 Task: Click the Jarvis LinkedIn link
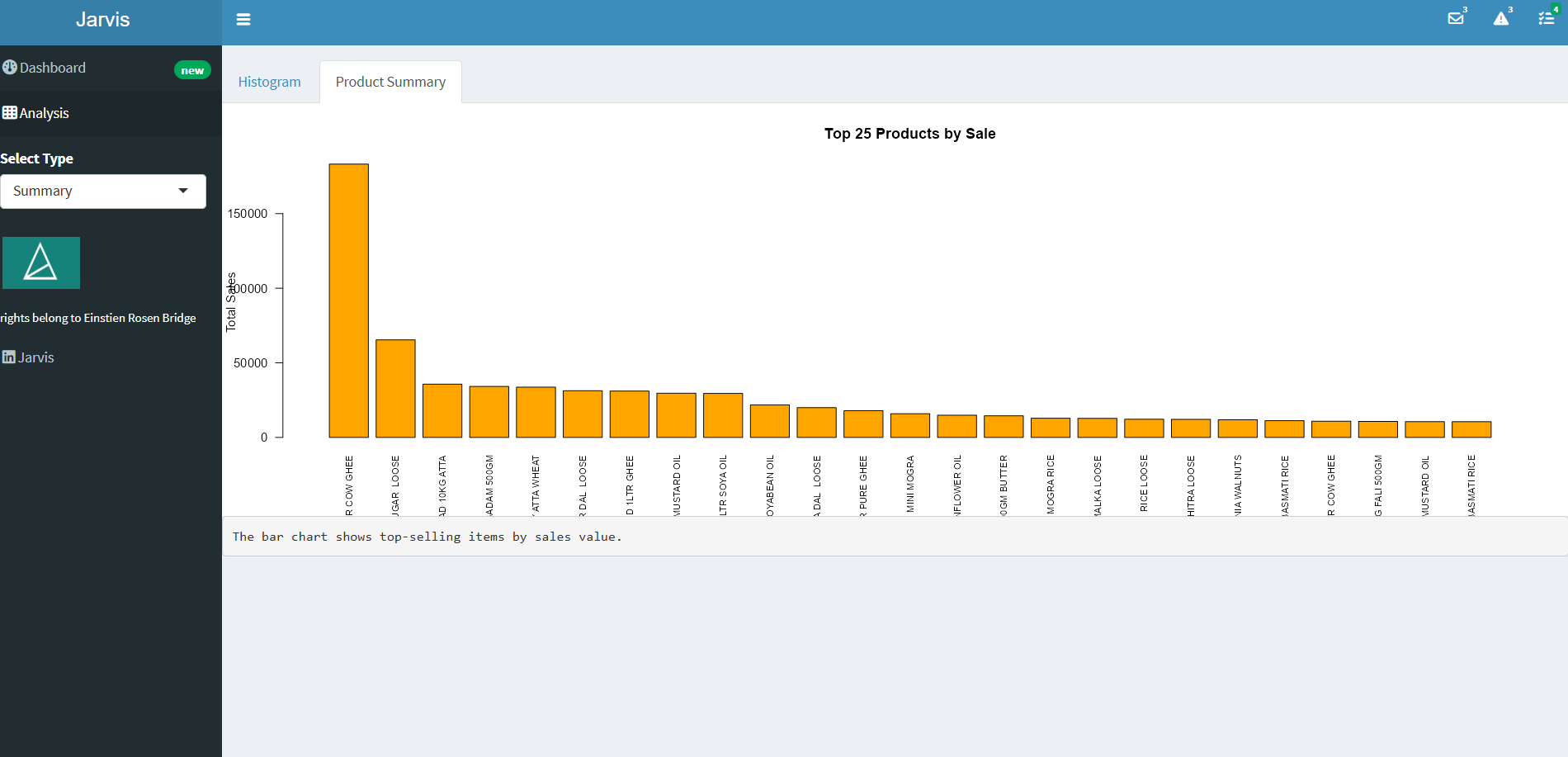click(36, 357)
